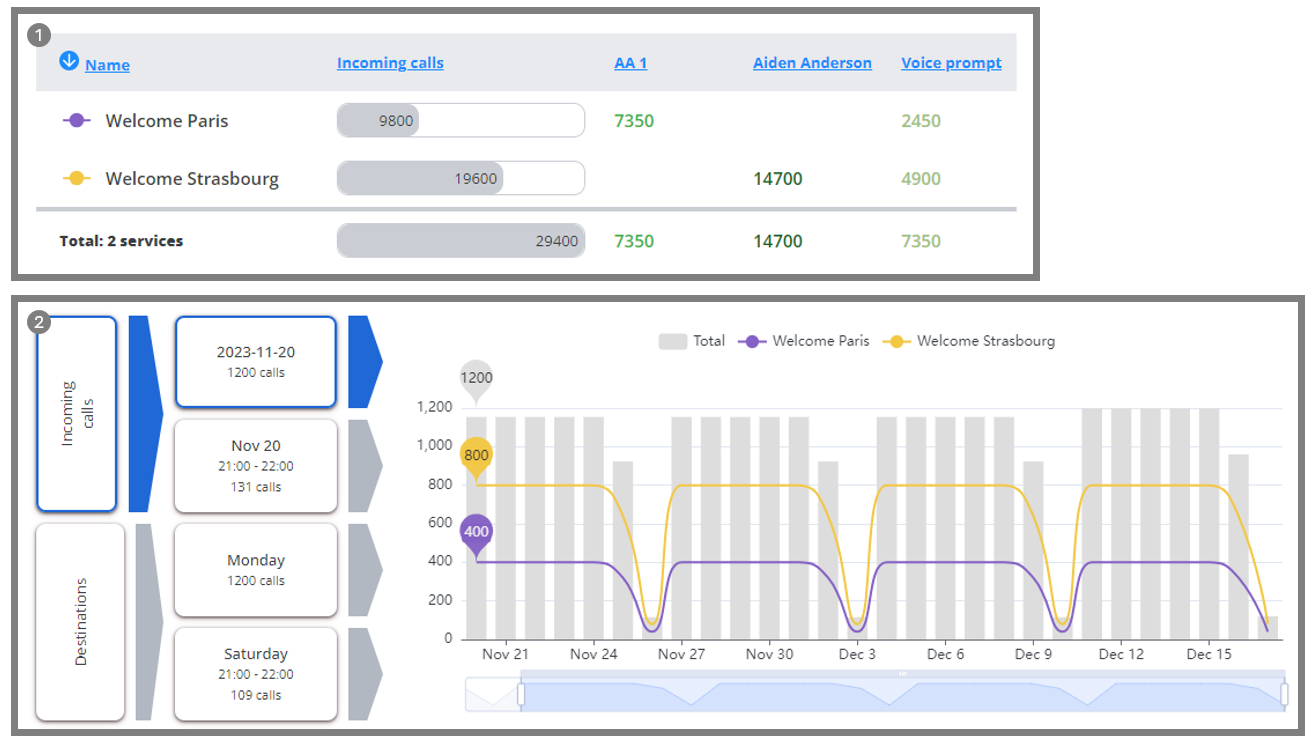Click gray arrow next to Destinations tab
Image resolution: width=1313 pixels, height=745 pixels.
tap(148, 621)
